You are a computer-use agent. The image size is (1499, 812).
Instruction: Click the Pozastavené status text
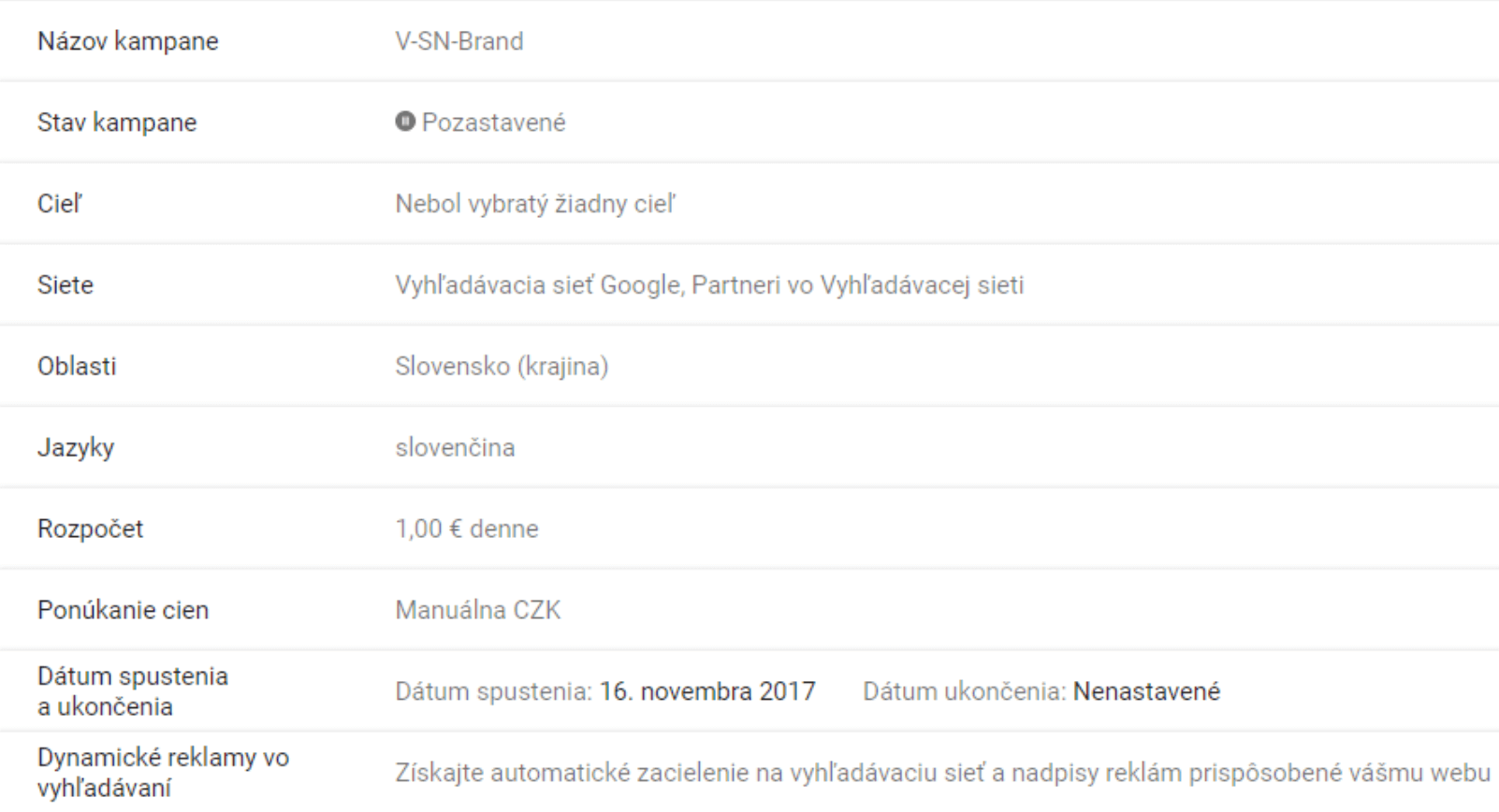[494, 123]
